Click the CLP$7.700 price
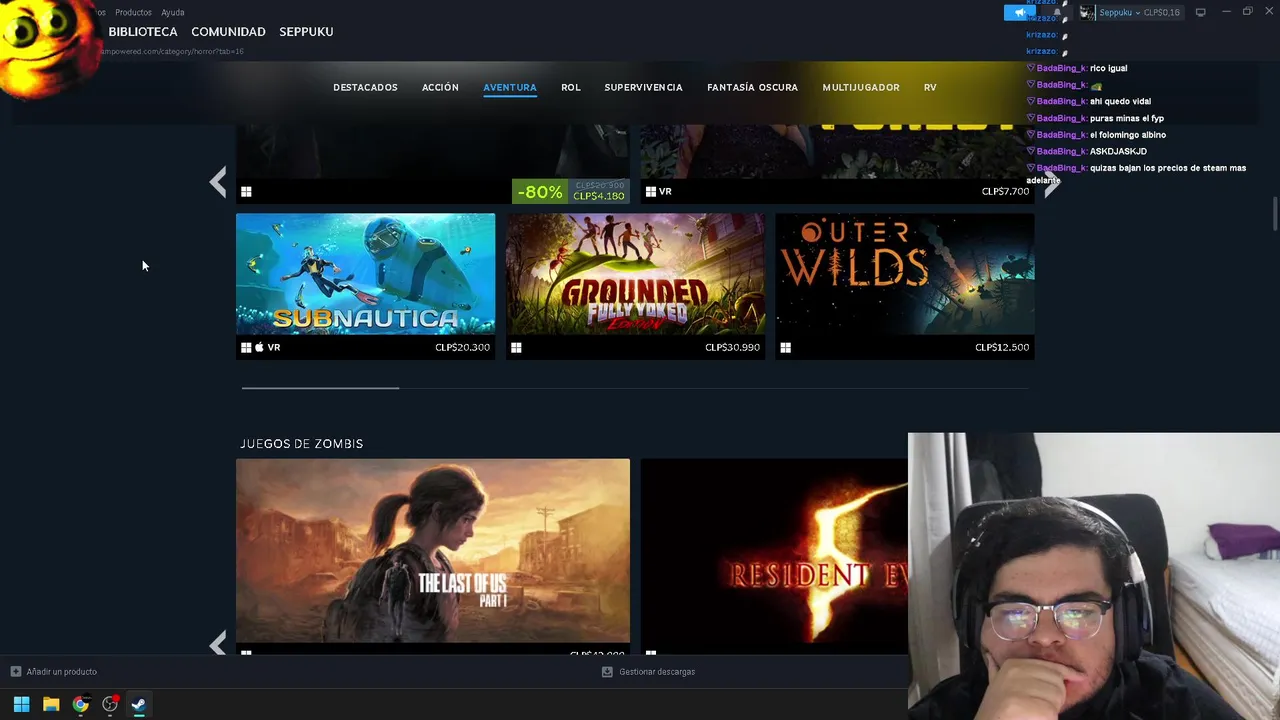 click(x=1005, y=191)
